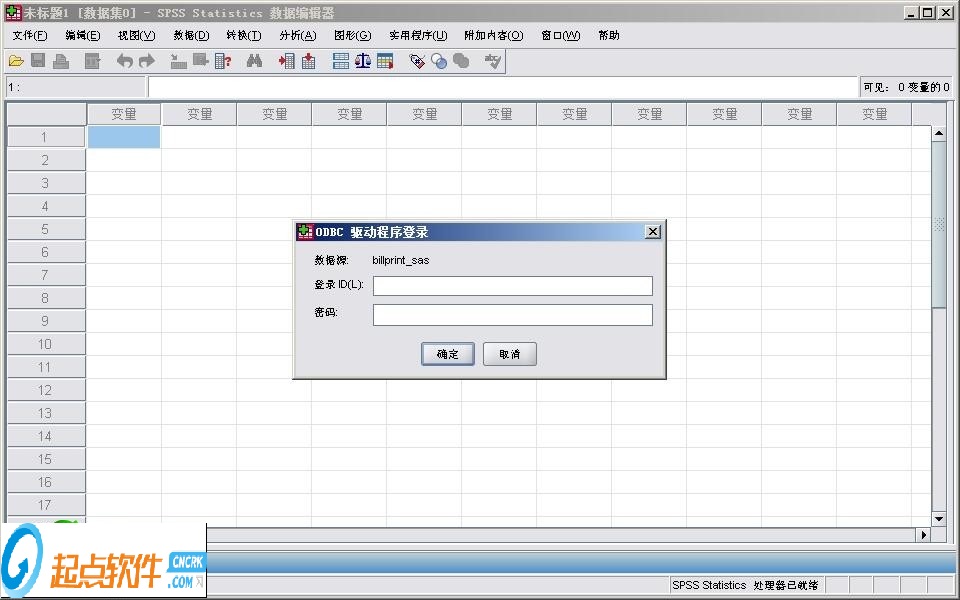960x600 pixels.
Task: Click the vertical scrollbar thumb
Action: (x=939, y=224)
